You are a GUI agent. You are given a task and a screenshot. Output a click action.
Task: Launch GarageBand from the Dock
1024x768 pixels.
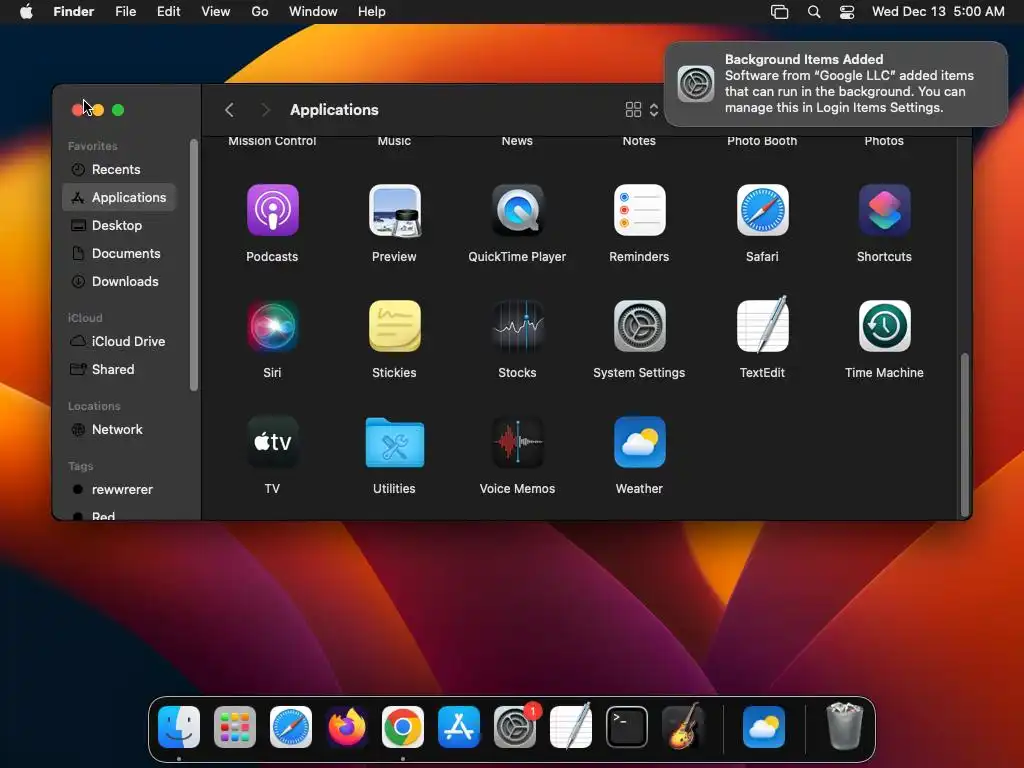tap(683, 727)
